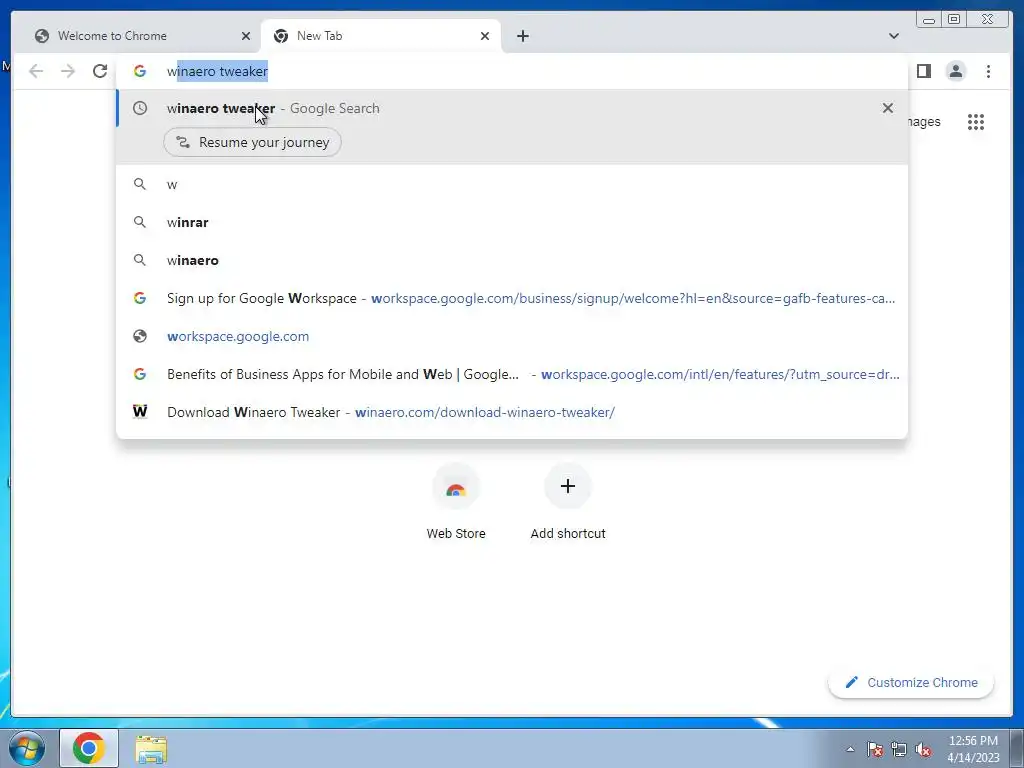Close the New Tab tab

[x=485, y=36]
